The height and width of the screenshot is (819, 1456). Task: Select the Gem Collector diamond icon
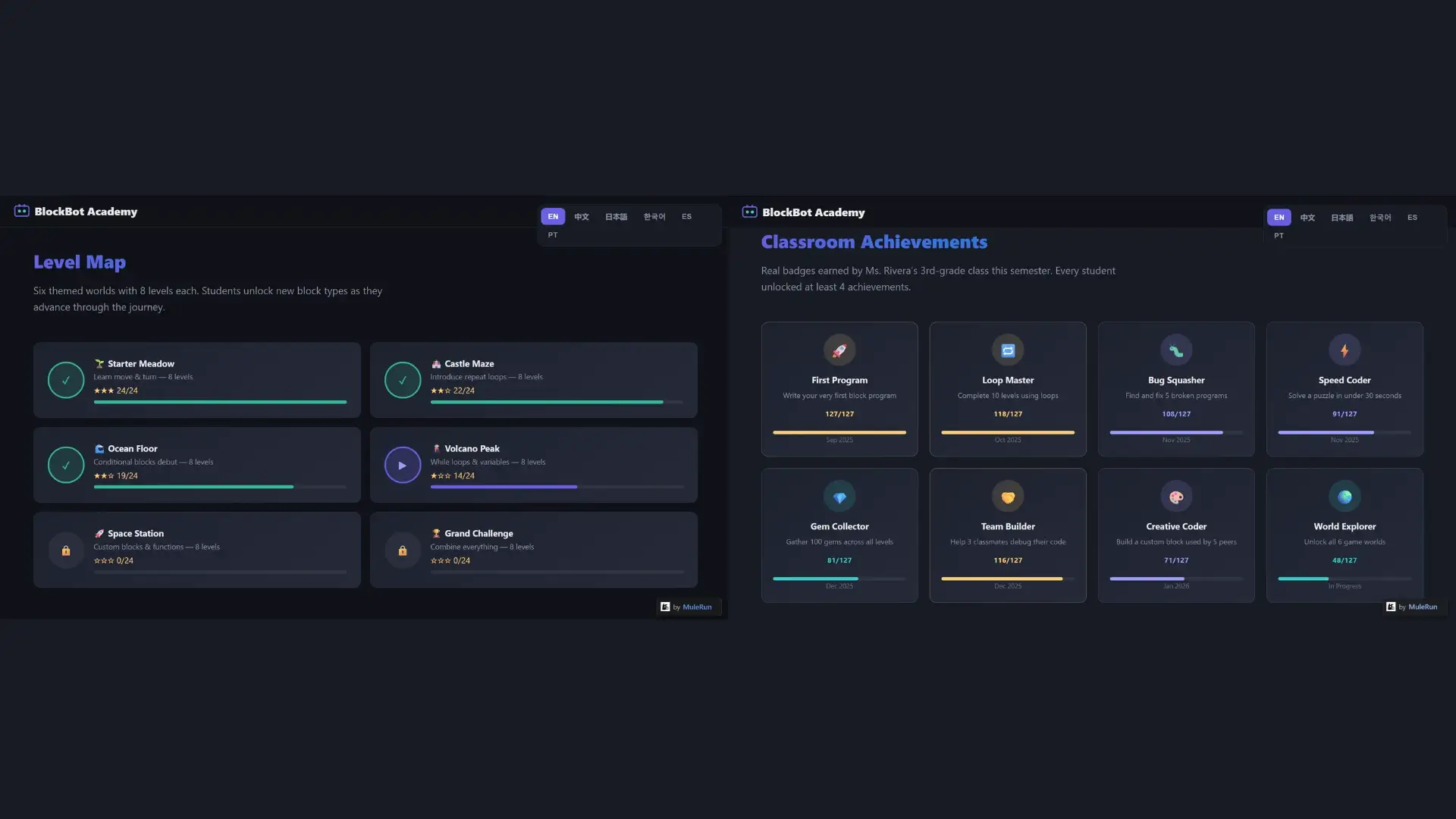coord(839,497)
